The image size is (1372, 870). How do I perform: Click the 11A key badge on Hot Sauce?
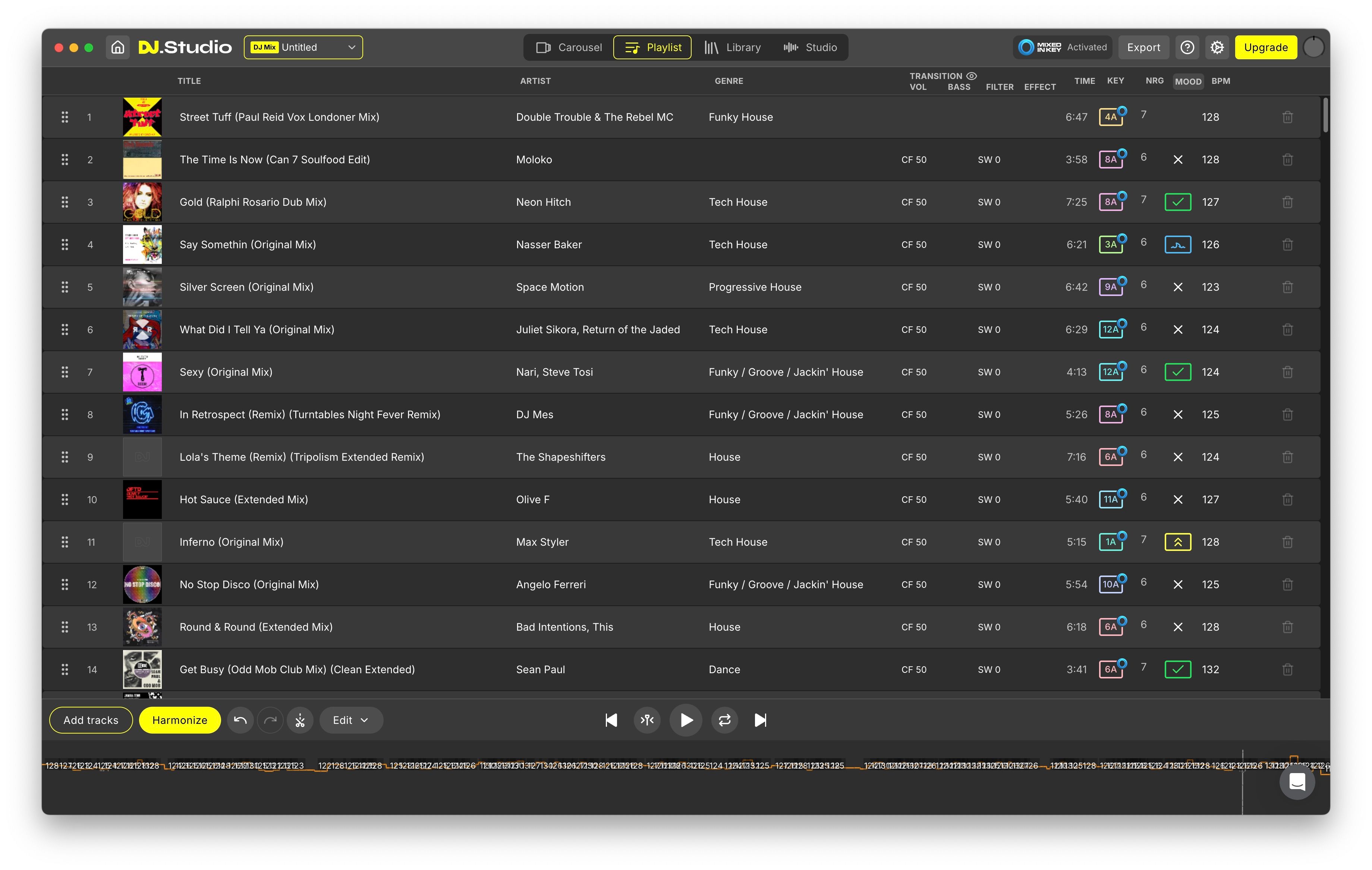tap(1111, 499)
